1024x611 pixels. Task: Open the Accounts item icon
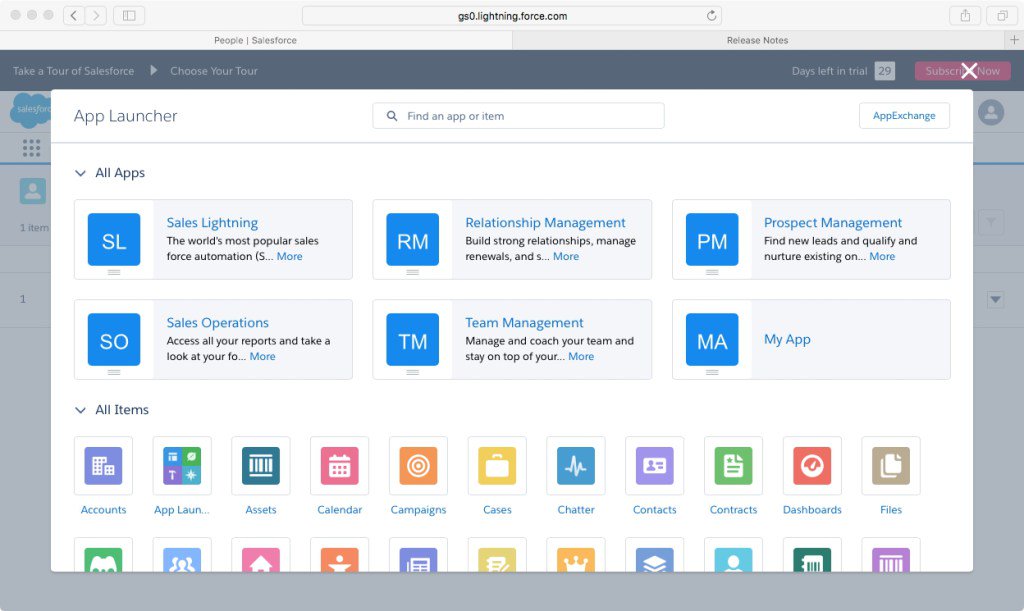pos(103,465)
